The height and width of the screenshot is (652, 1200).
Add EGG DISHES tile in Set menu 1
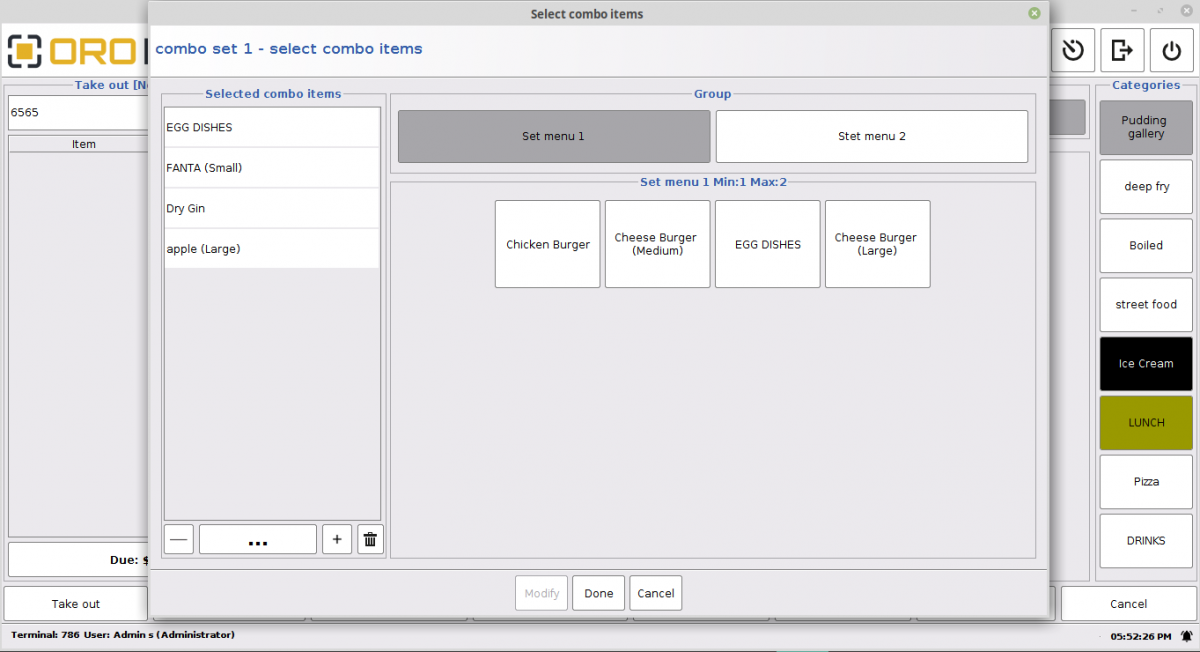pyautogui.click(x=768, y=244)
